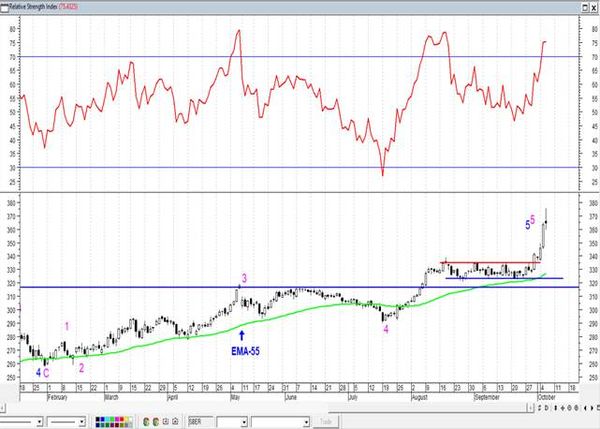Click the left-pointing chart scroll arrow
600x429 pixels.
tap(585, 408)
